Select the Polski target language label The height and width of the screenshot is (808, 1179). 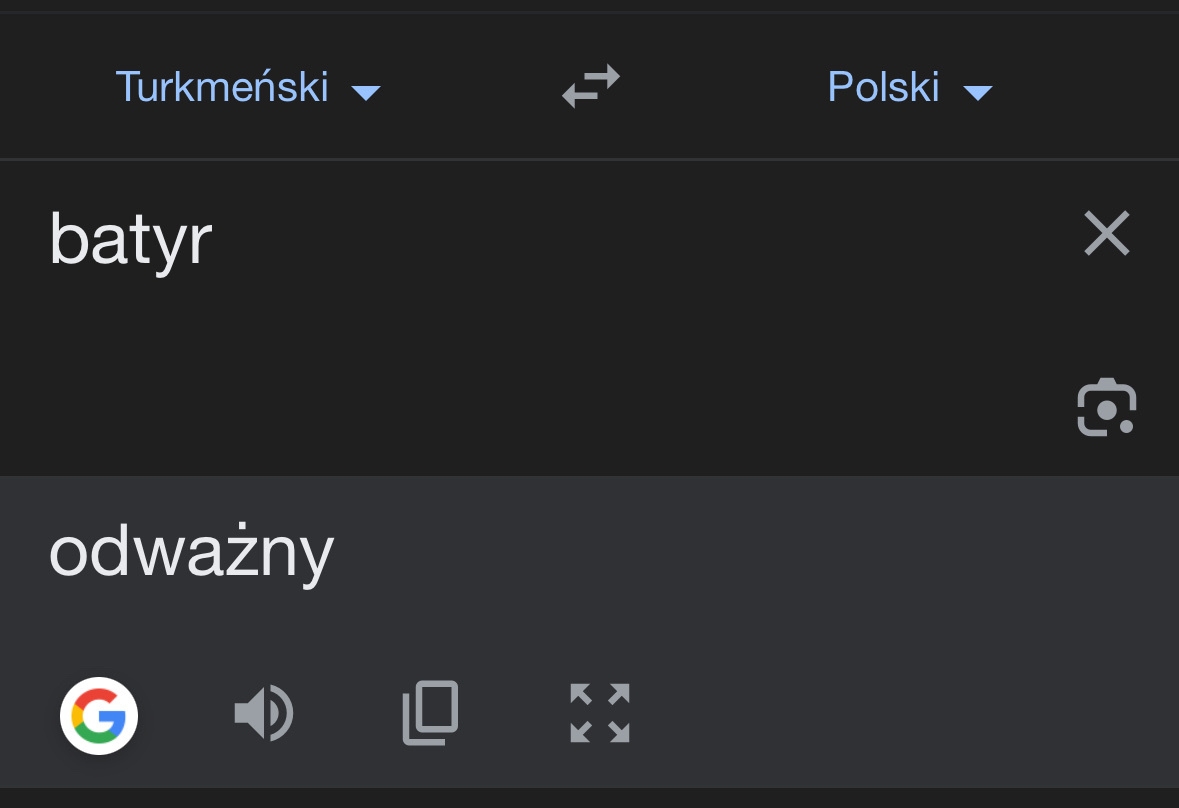click(x=883, y=87)
